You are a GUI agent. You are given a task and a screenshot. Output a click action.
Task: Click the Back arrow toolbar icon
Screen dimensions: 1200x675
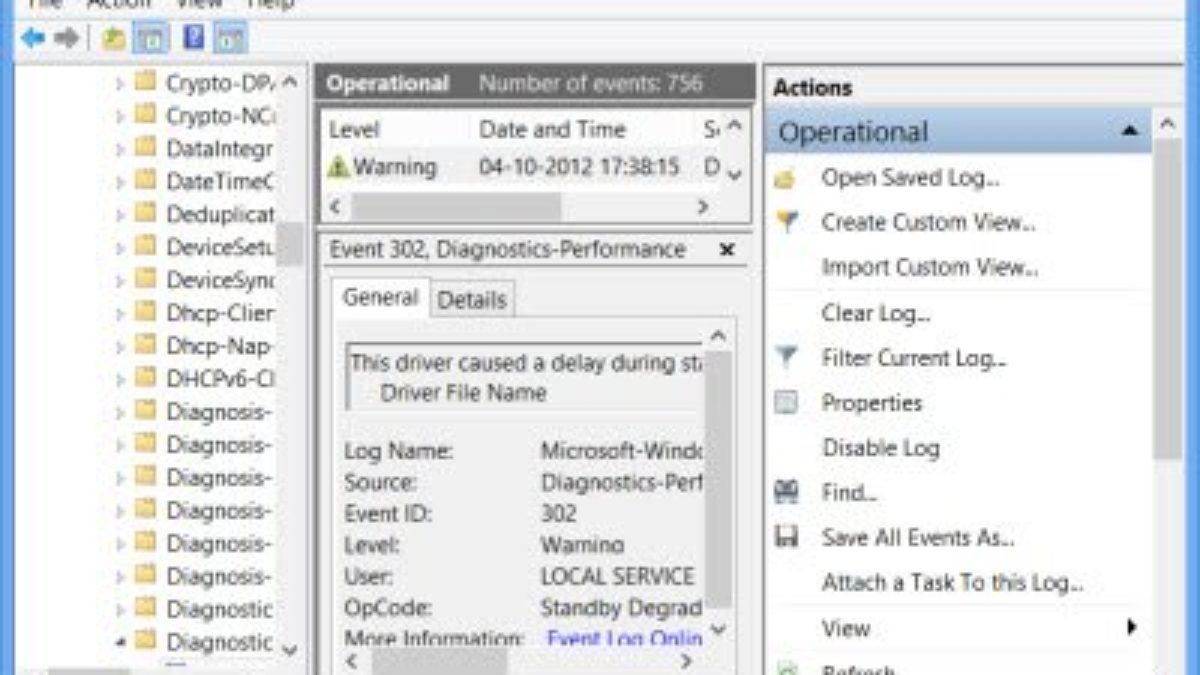(33, 39)
